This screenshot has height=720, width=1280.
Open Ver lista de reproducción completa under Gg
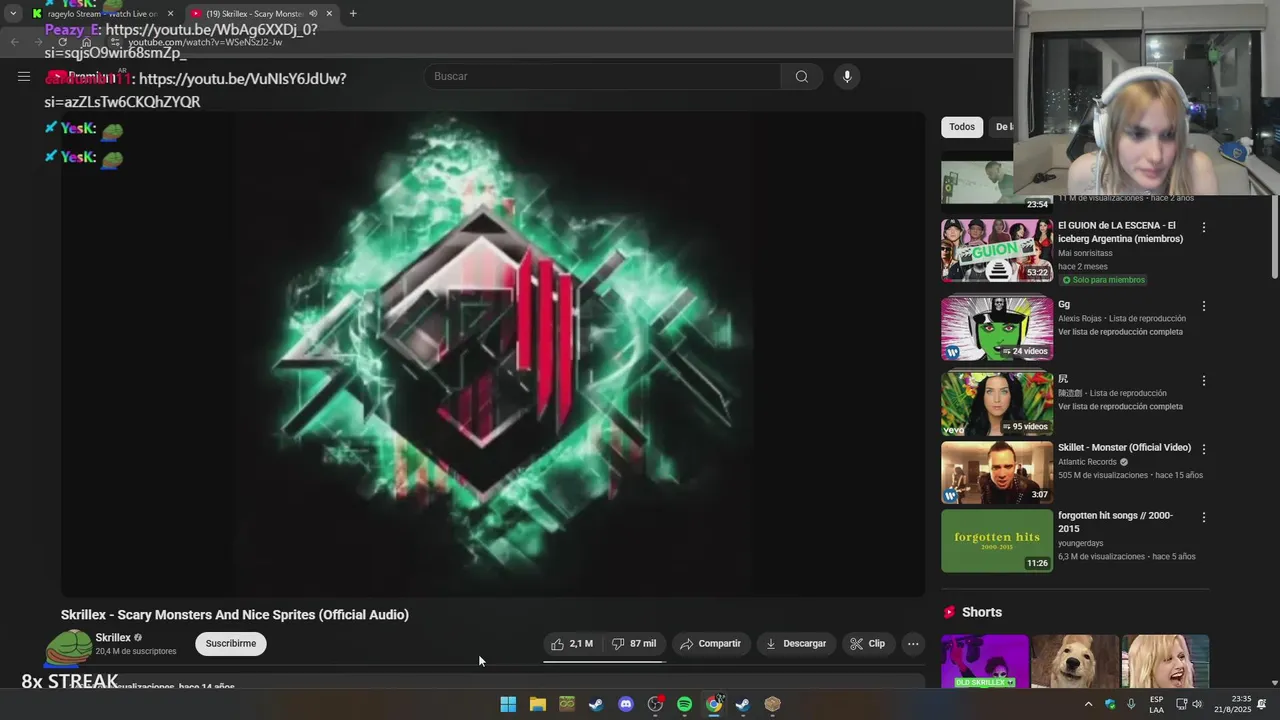(1120, 332)
